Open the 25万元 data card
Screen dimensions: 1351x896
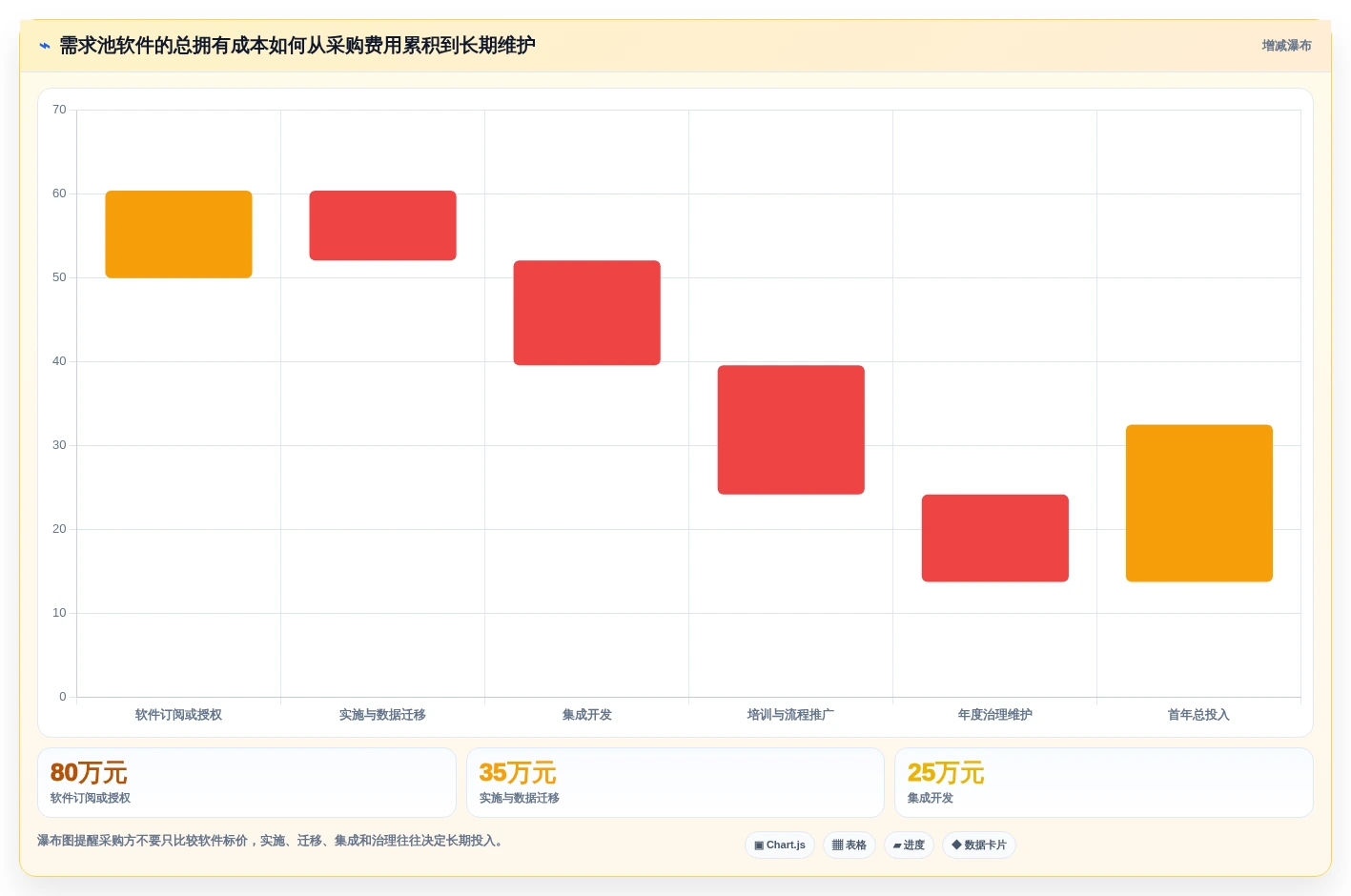point(1104,783)
